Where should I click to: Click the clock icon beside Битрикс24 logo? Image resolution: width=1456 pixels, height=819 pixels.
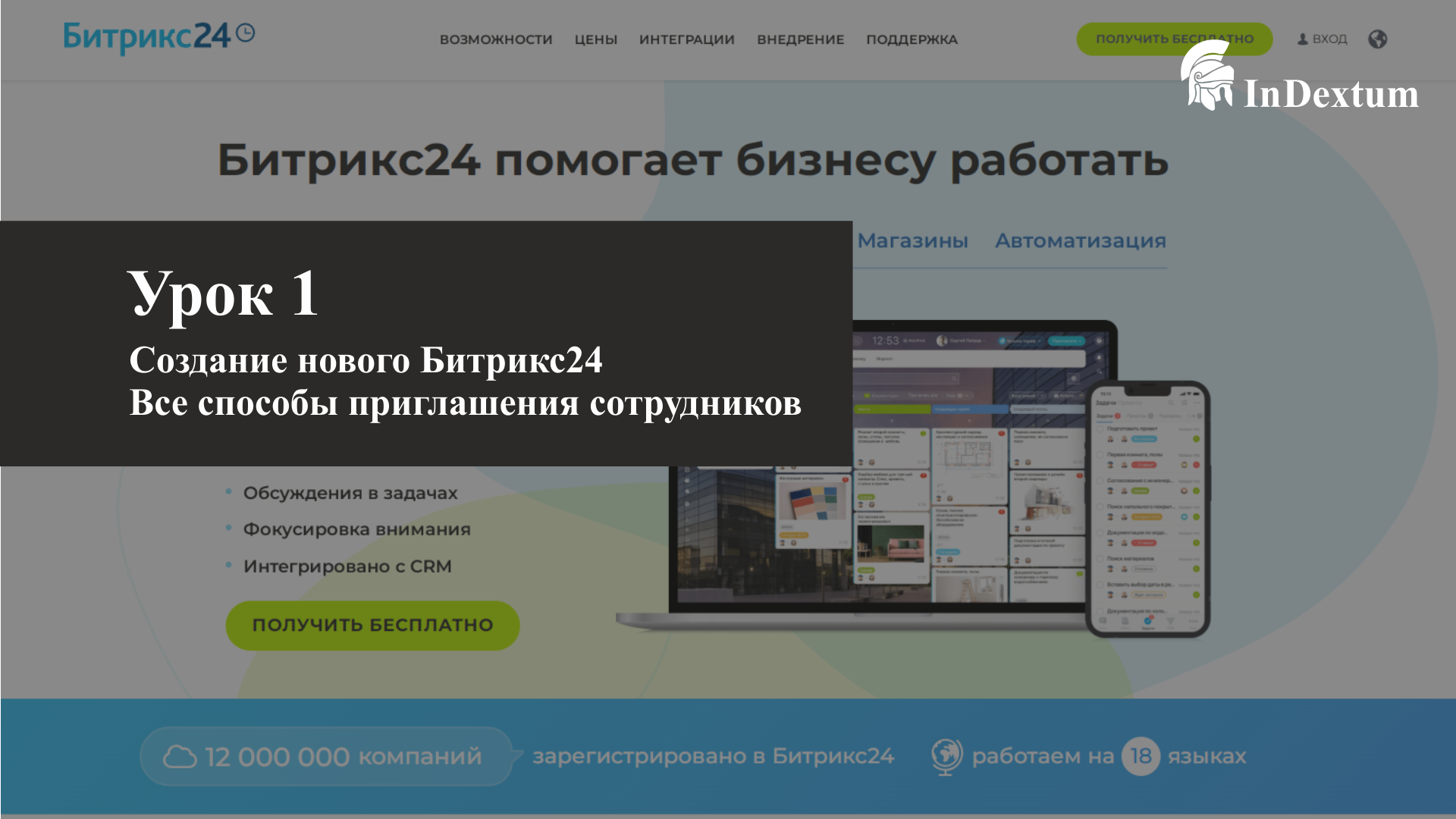[246, 33]
